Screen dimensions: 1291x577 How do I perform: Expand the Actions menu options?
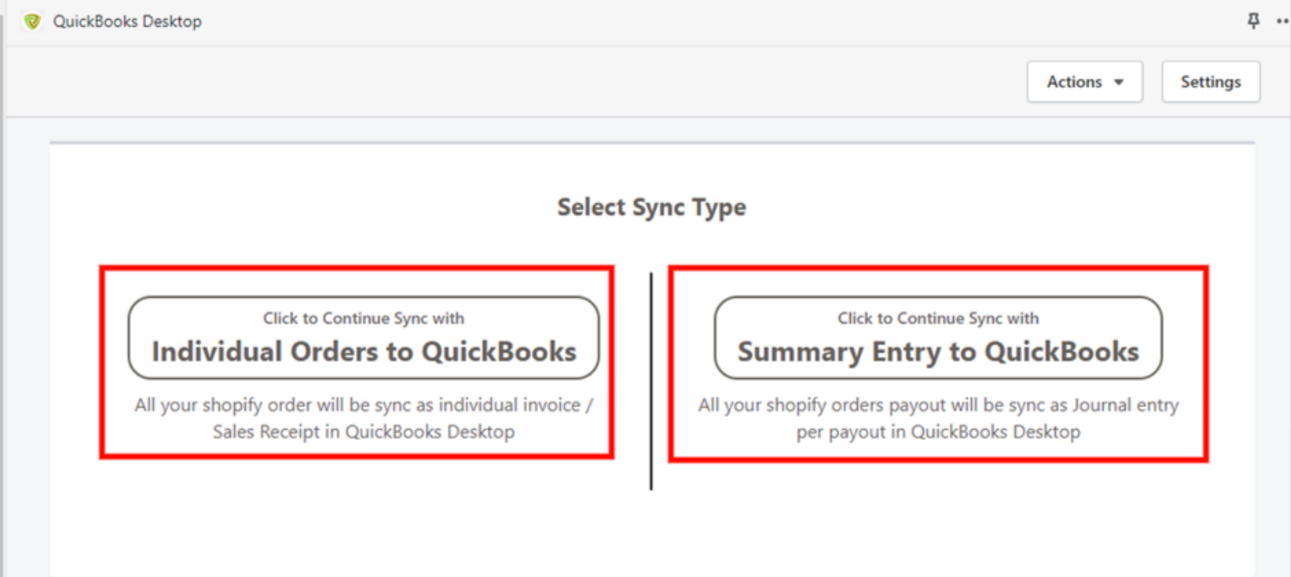point(1084,81)
